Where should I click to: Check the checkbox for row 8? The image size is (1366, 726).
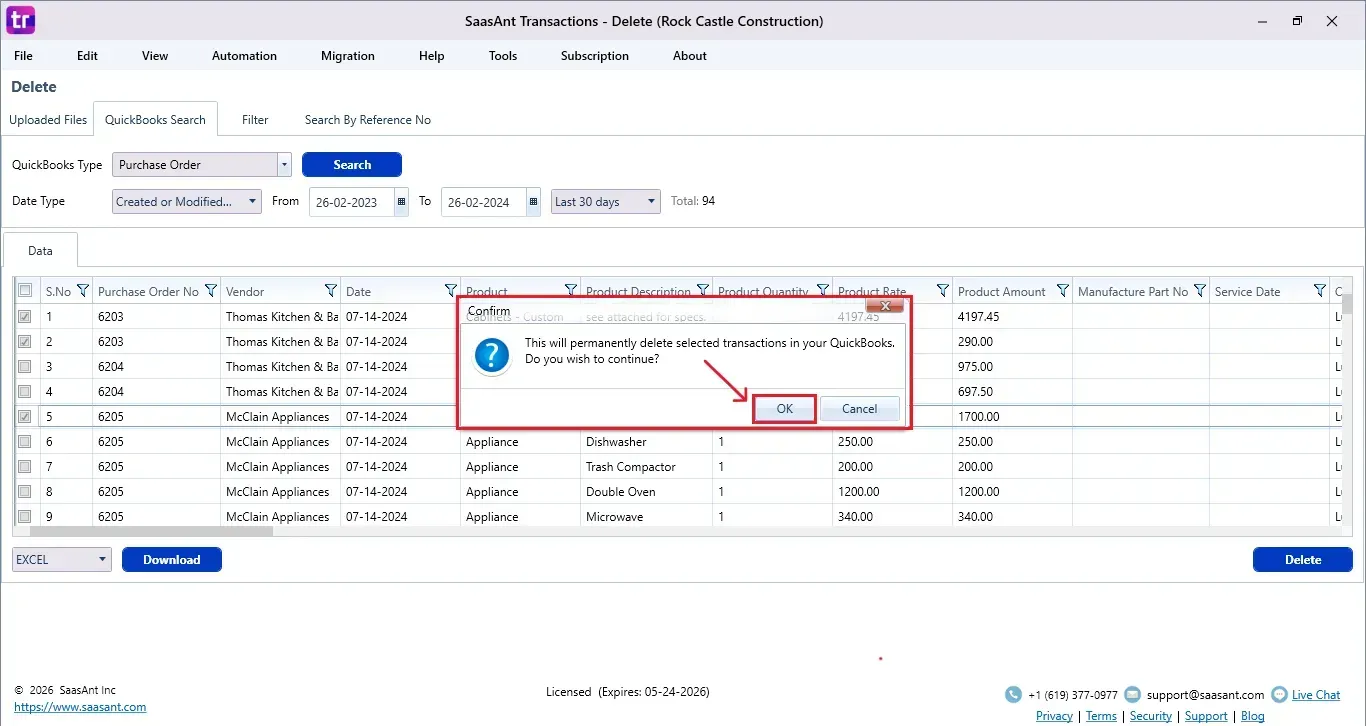(25, 492)
